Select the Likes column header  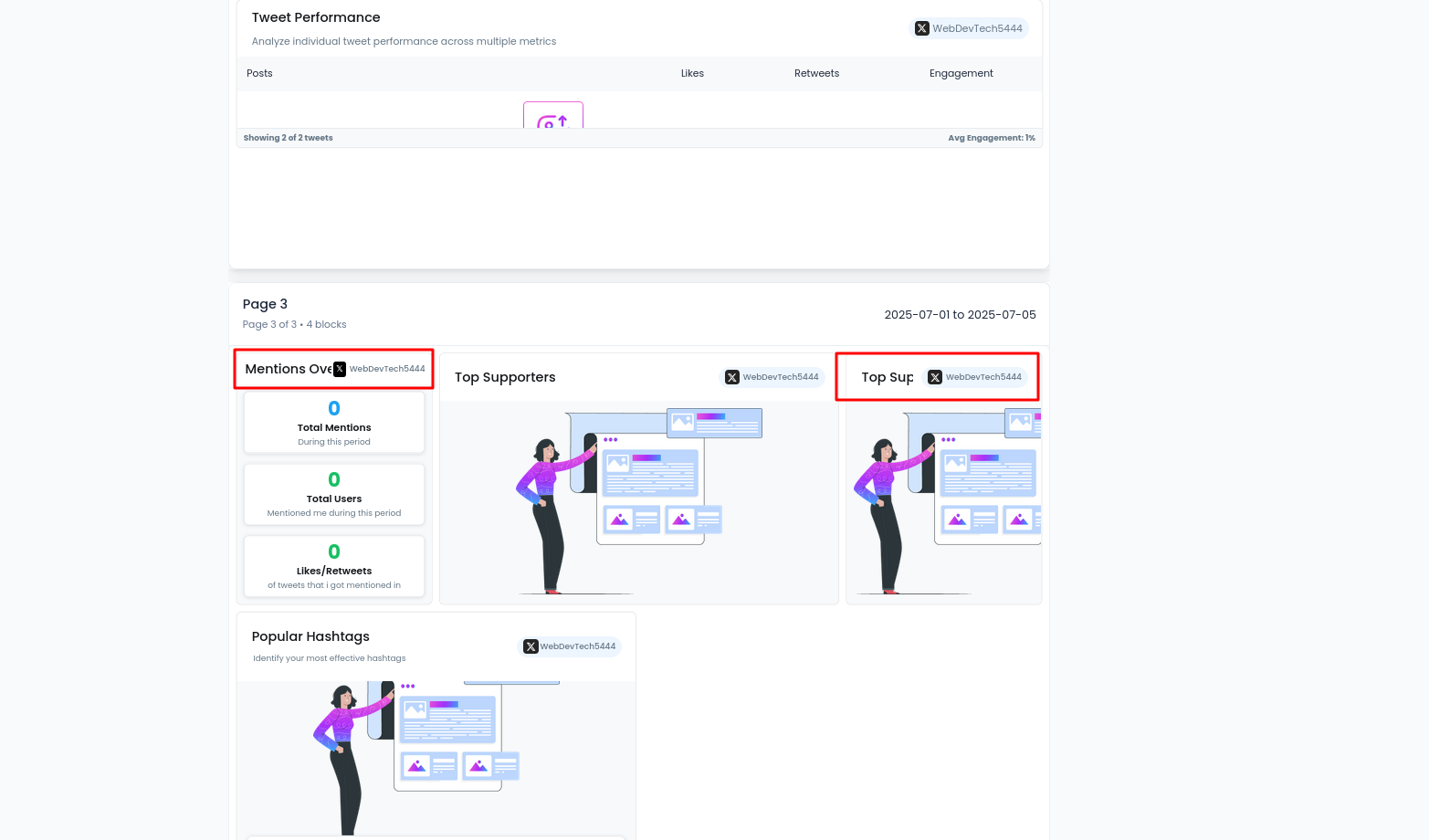pos(692,73)
